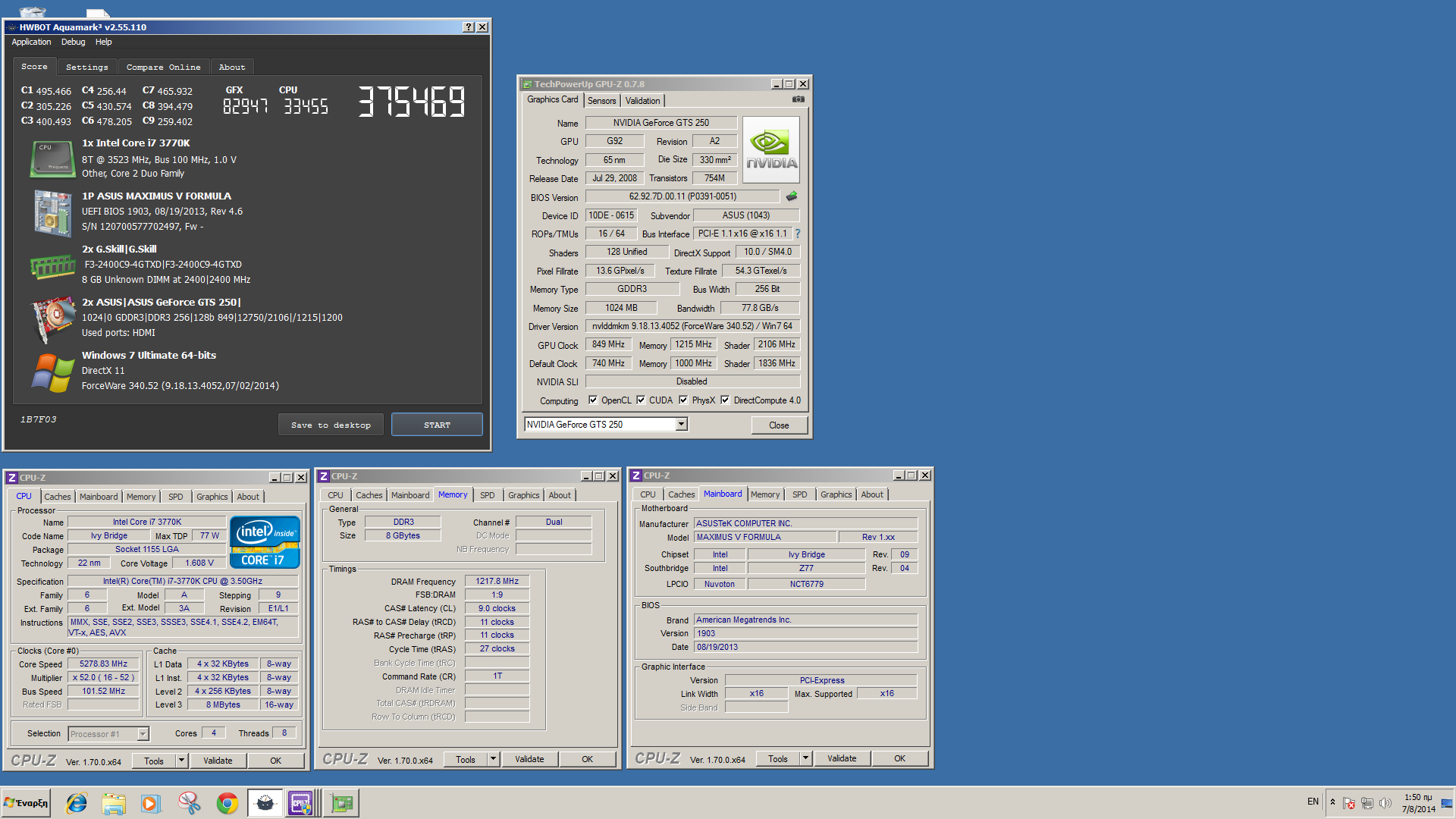1456x819 pixels.
Task: Open Windows Media Player from taskbar
Action: point(151,803)
